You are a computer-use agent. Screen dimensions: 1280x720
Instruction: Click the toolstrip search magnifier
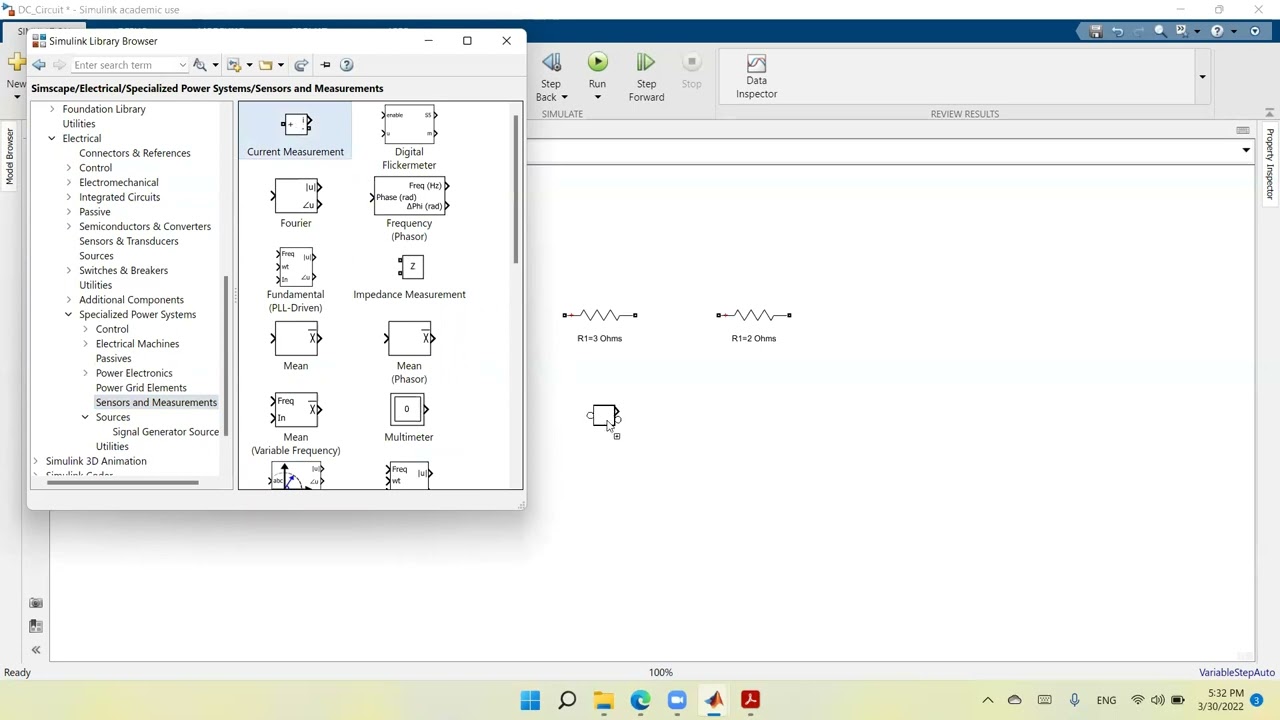point(1160,31)
